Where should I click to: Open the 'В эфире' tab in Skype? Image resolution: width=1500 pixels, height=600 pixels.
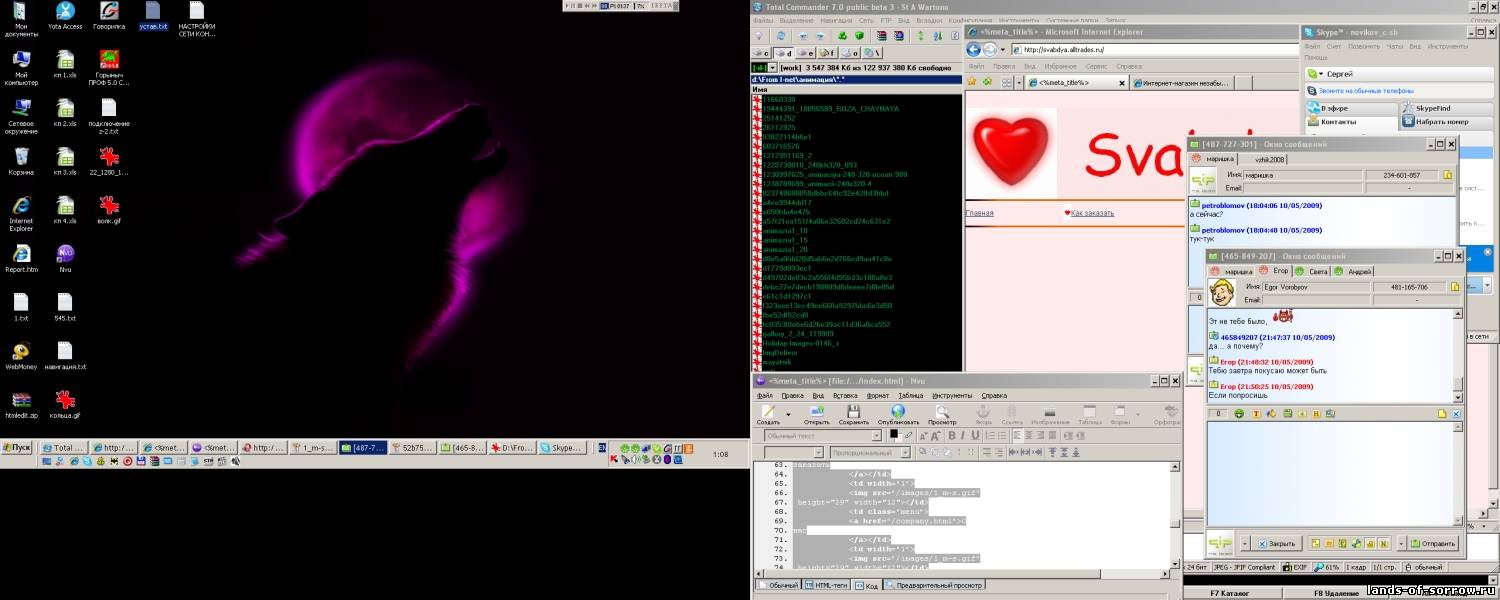(x=1351, y=108)
